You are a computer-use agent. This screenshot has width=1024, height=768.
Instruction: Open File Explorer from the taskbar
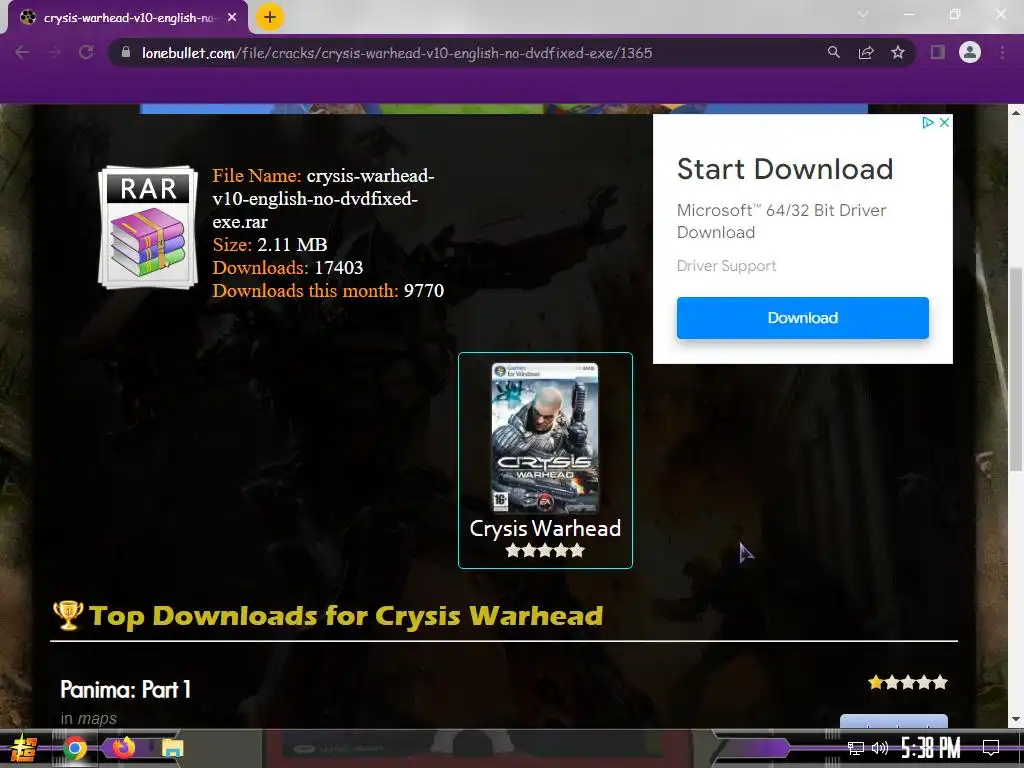tap(172, 748)
